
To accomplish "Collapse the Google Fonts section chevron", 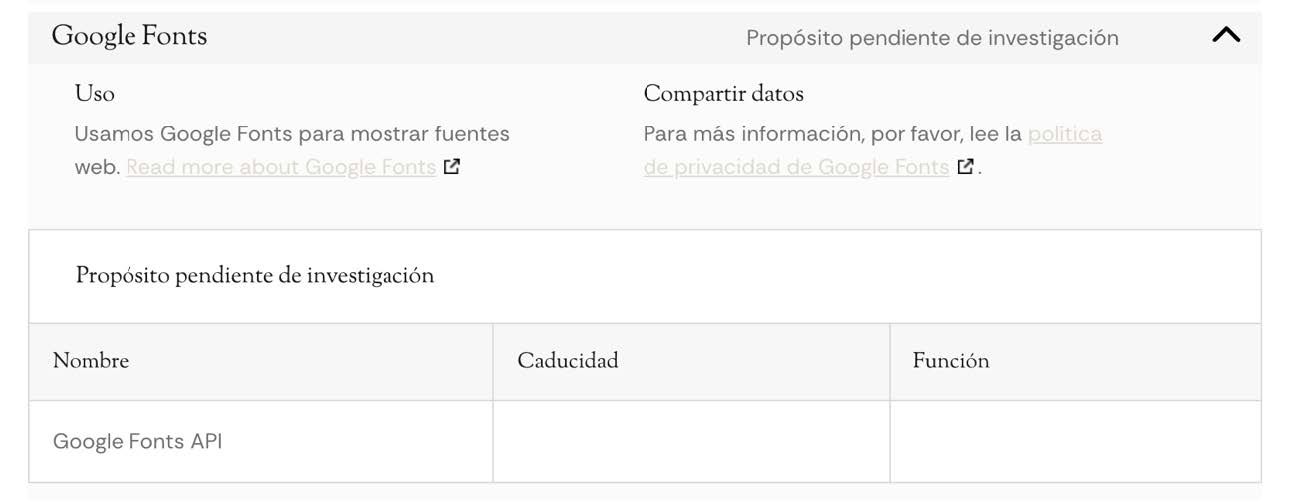I will coord(1225,36).
